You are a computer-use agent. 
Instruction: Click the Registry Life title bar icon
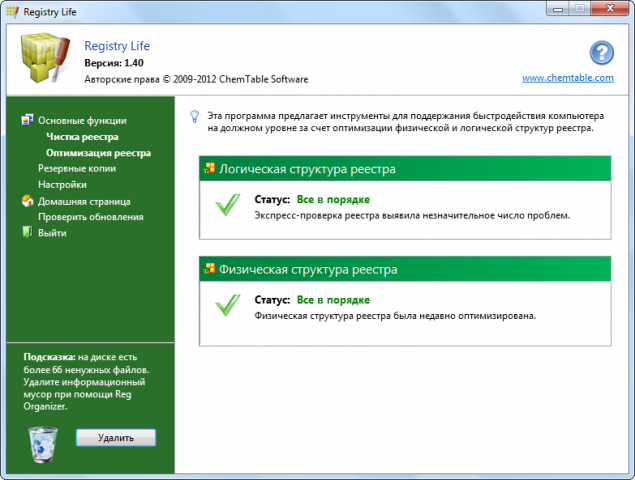(13, 12)
